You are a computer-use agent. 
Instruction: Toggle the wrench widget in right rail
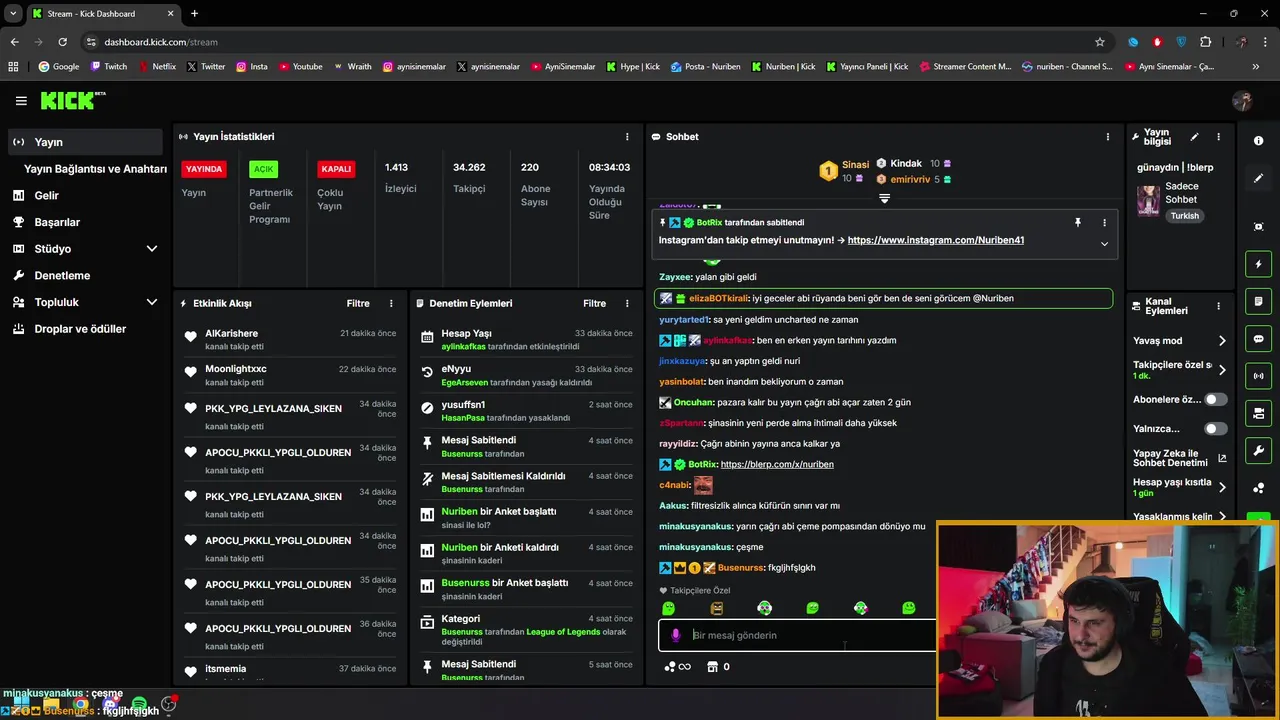click(1258, 451)
